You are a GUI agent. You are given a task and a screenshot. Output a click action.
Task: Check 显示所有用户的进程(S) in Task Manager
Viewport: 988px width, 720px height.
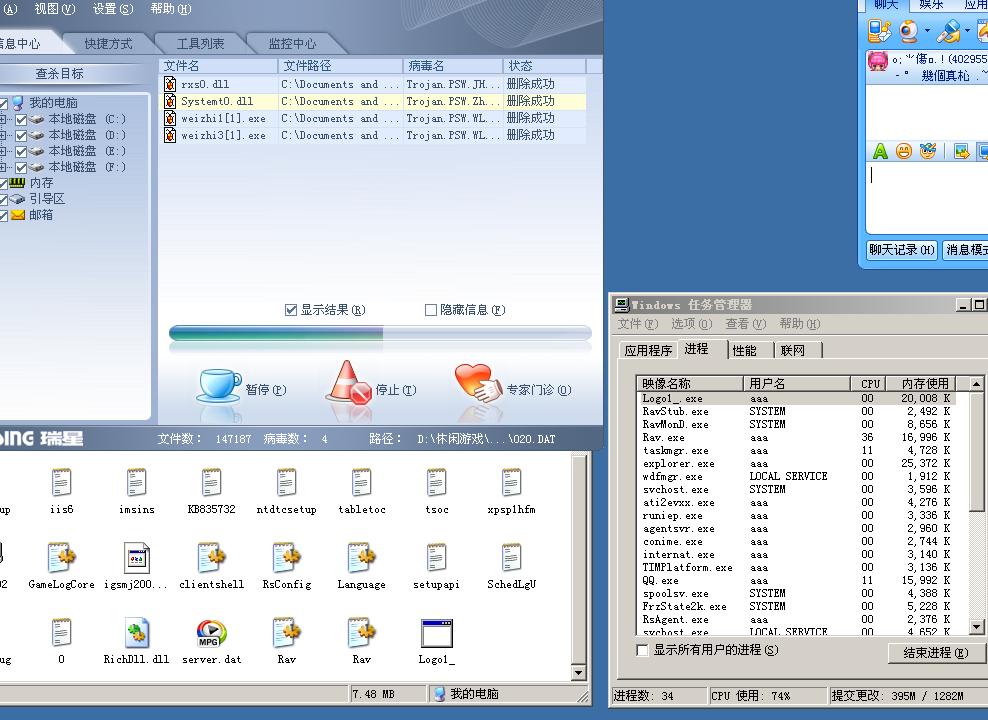tap(642, 650)
